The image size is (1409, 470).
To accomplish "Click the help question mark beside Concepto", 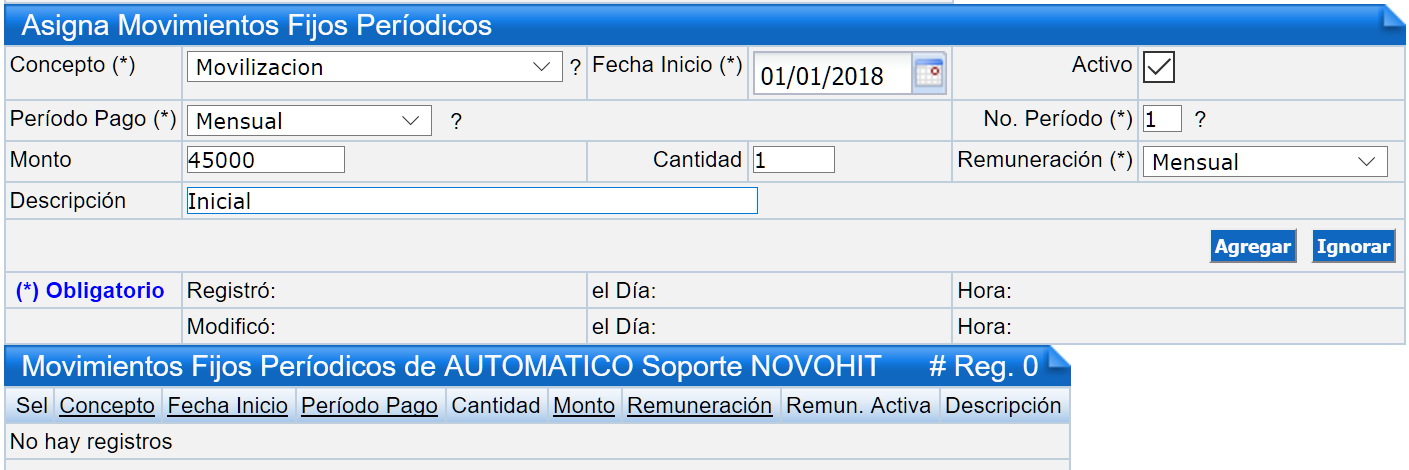I will 575,69.
